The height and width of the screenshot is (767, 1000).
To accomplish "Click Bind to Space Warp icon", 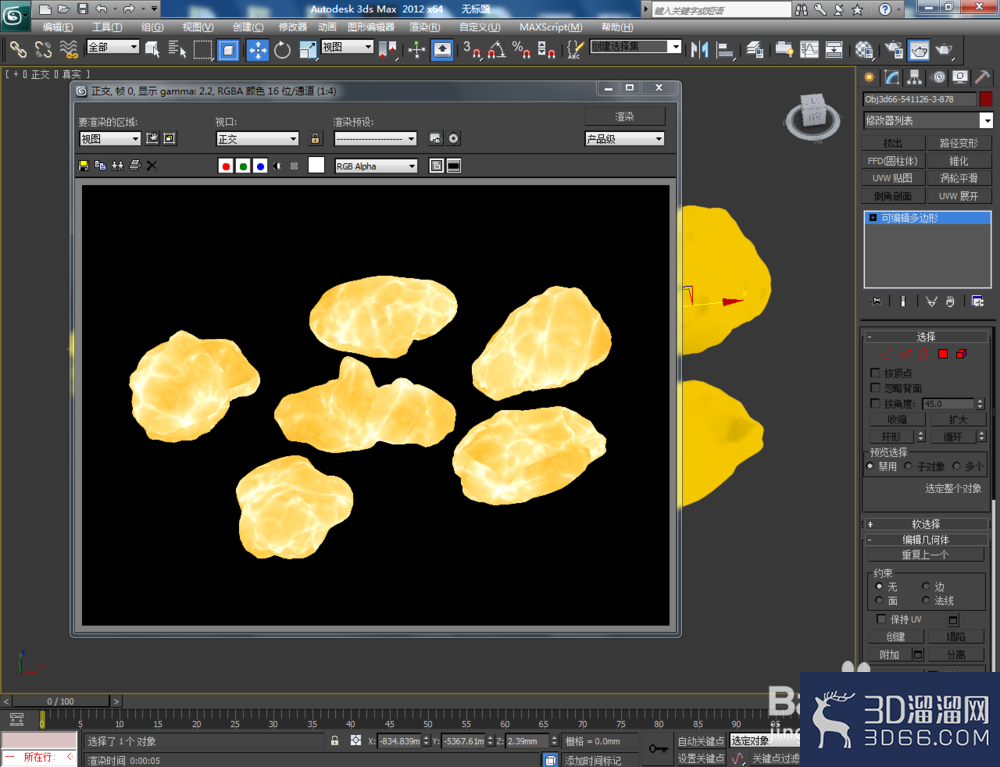I will pos(68,50).
